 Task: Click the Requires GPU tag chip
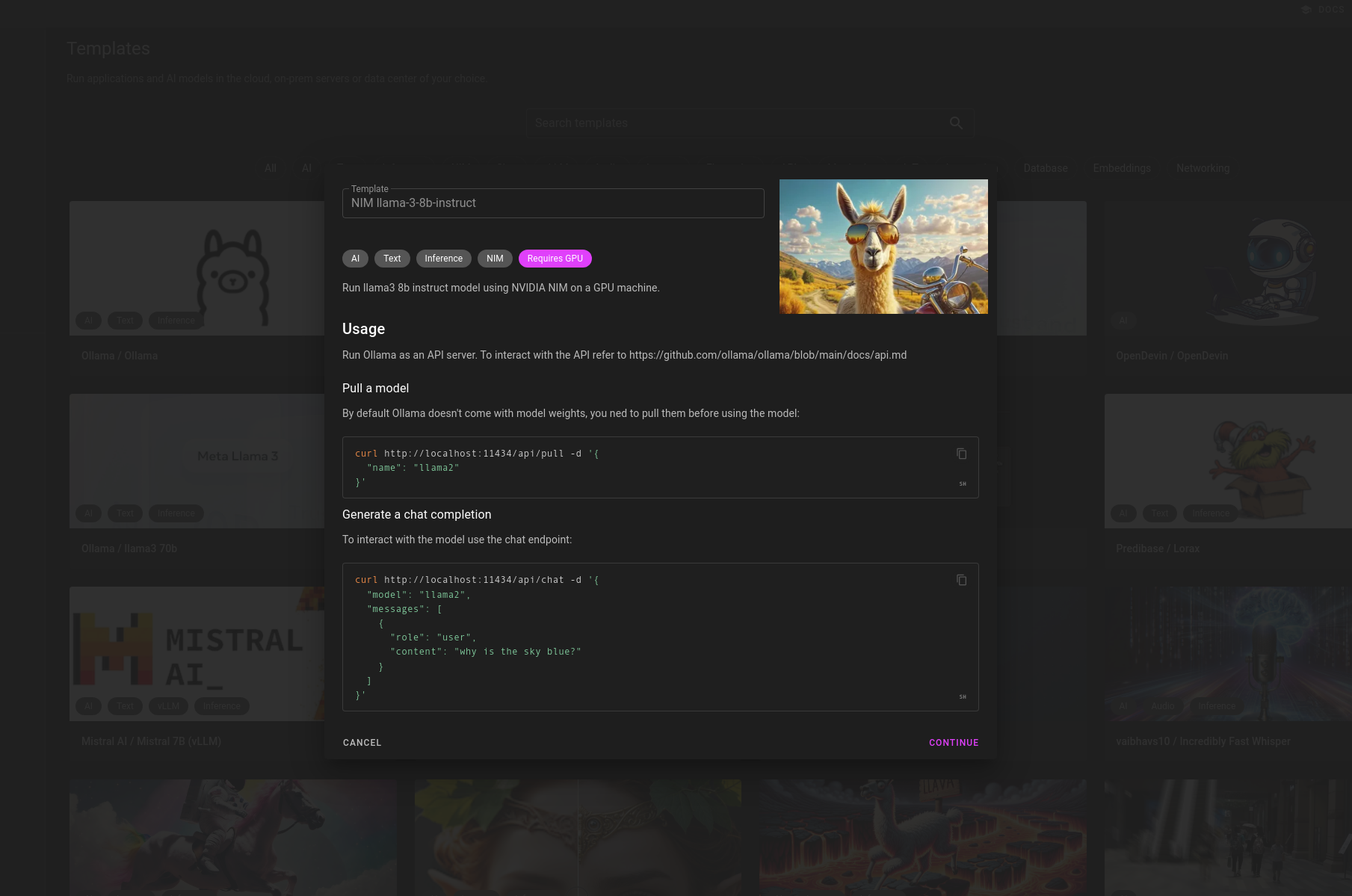click(x=555, y=259)
